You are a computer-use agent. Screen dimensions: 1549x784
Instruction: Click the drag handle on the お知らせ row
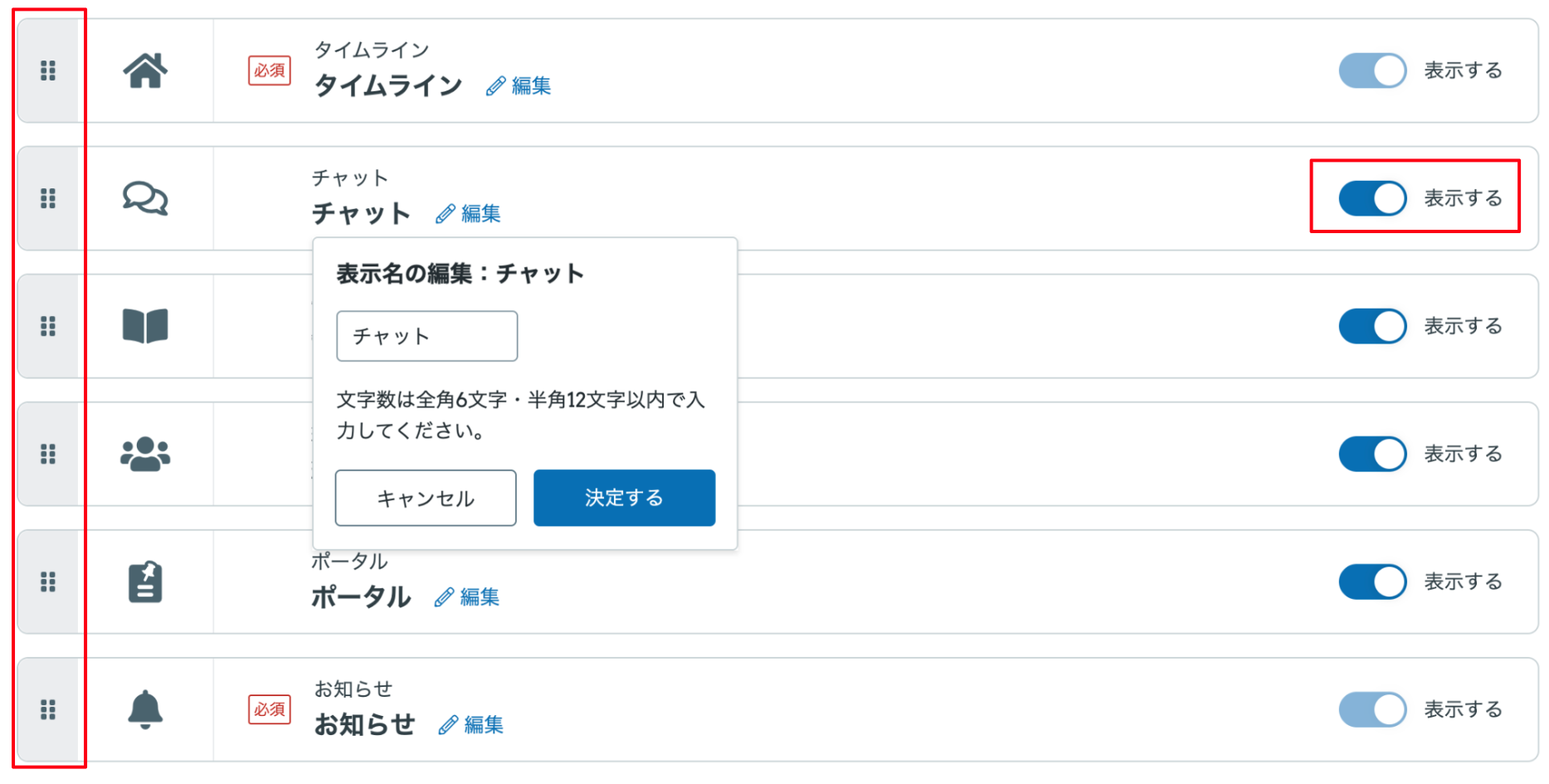49,709
